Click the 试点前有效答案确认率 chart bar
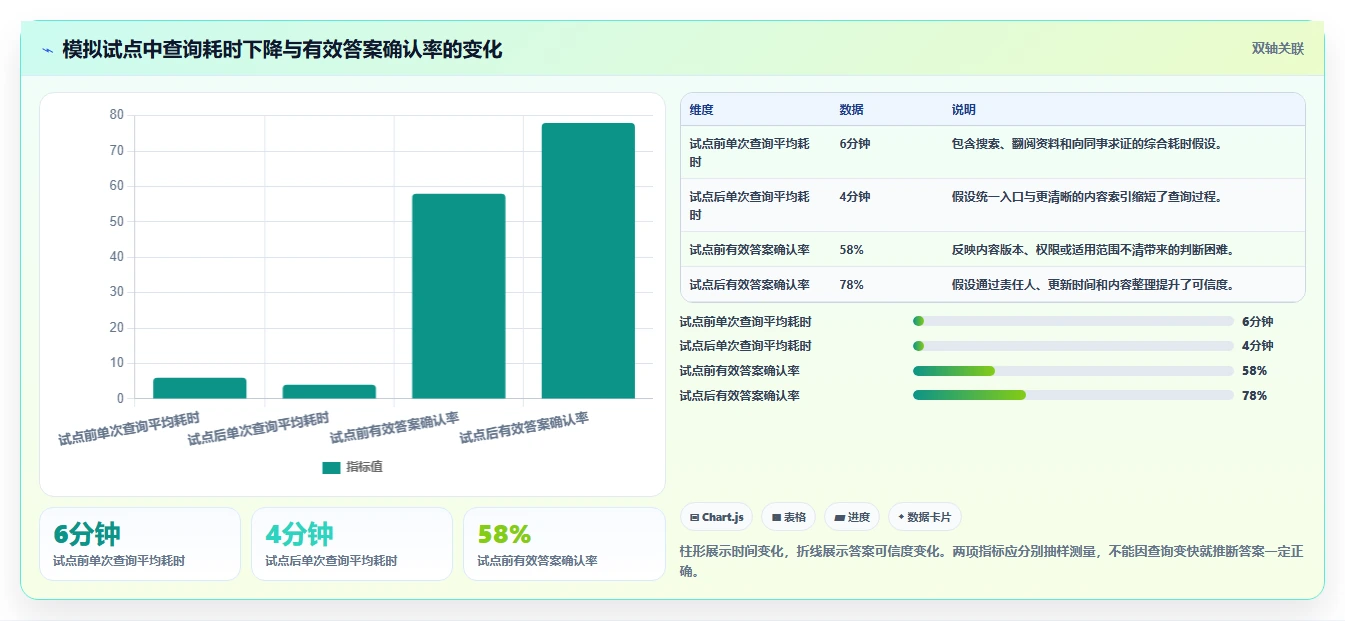Screen dimensions: 1345x621 459,296
